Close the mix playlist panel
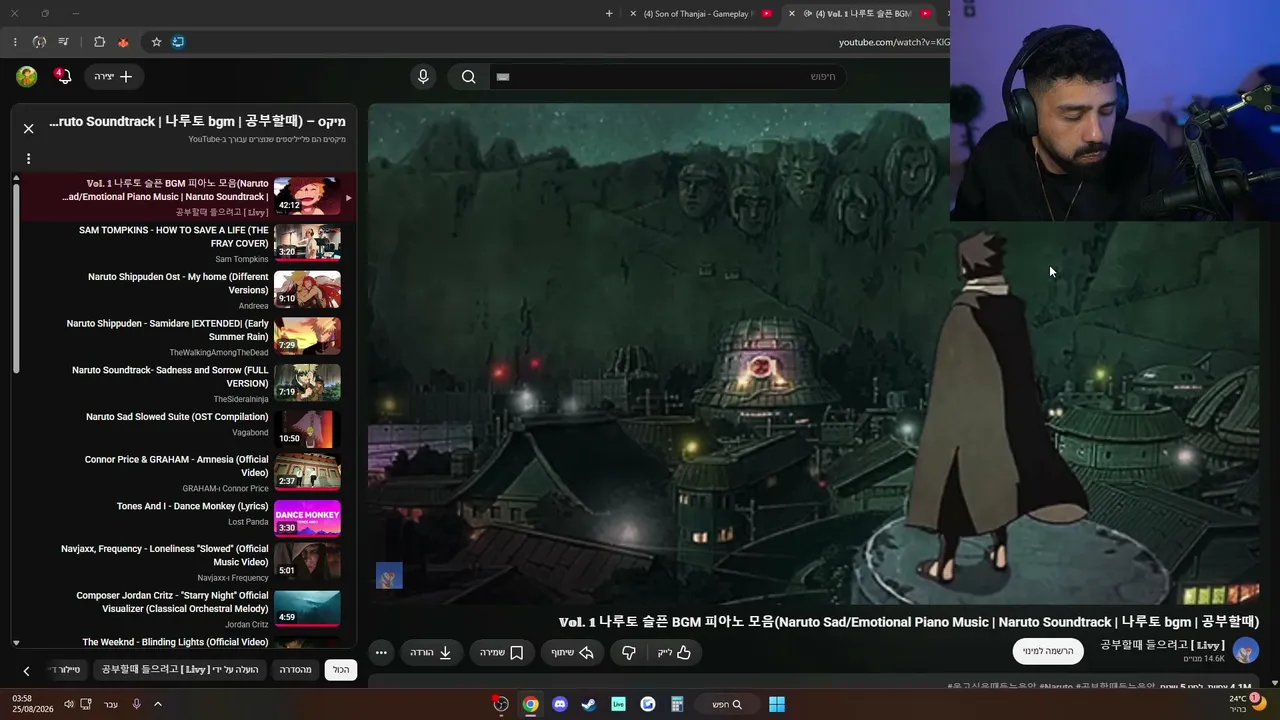 pyautogui.click(x=28, y=128)
